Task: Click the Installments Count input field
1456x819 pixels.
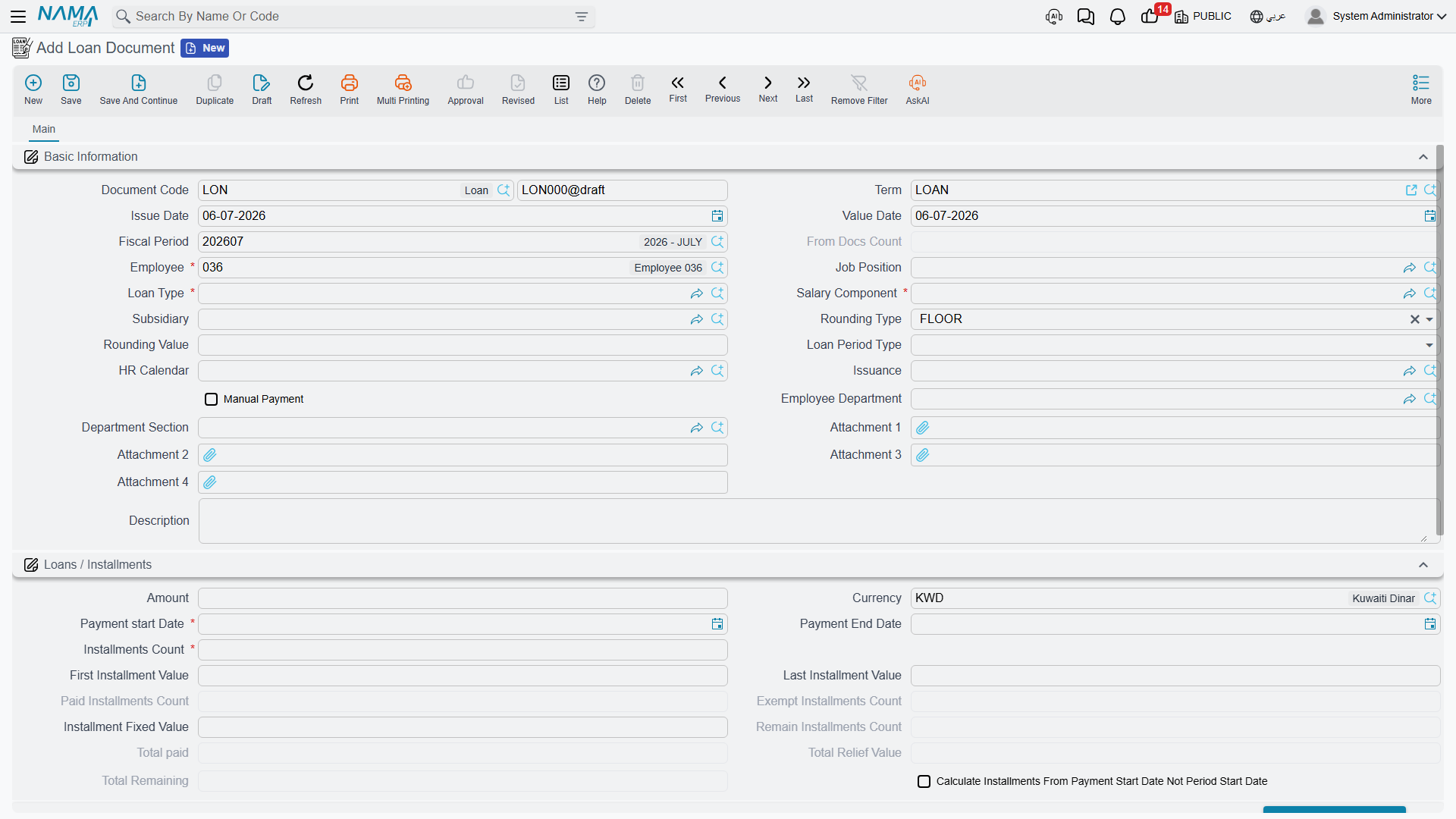Action: point(463,650)
